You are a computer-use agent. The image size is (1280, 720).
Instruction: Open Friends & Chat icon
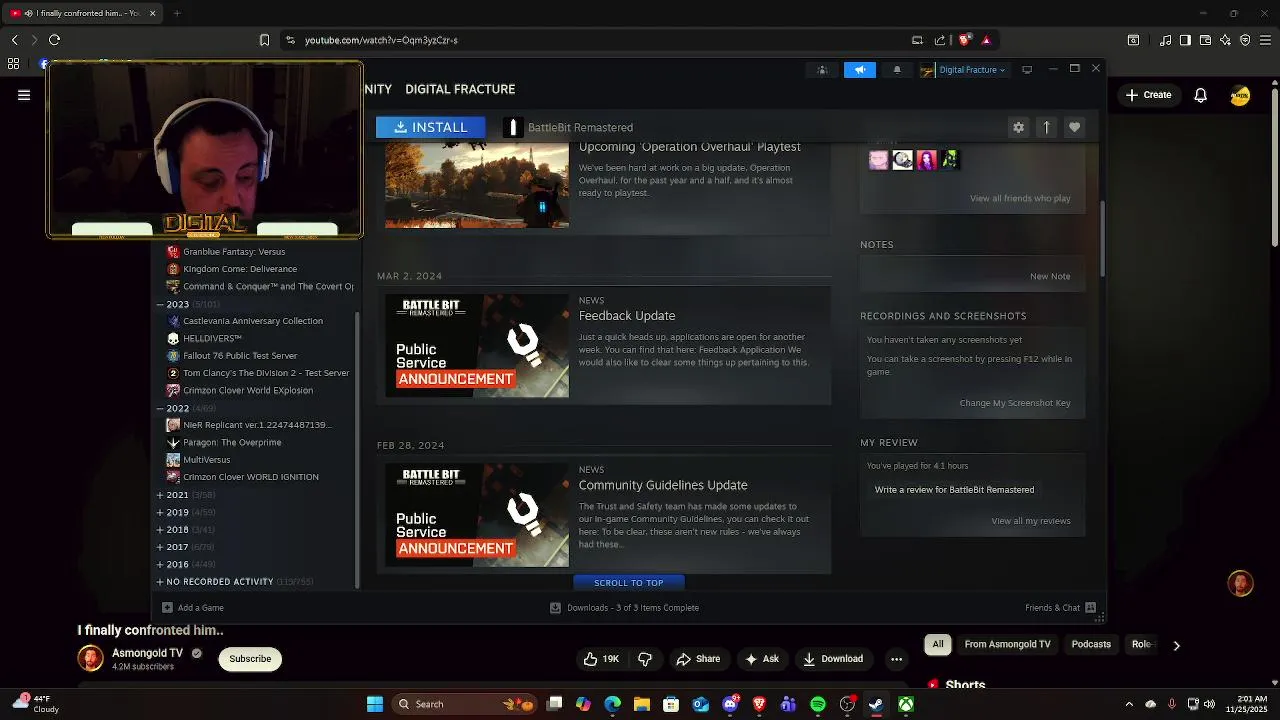coord(1090,608)
